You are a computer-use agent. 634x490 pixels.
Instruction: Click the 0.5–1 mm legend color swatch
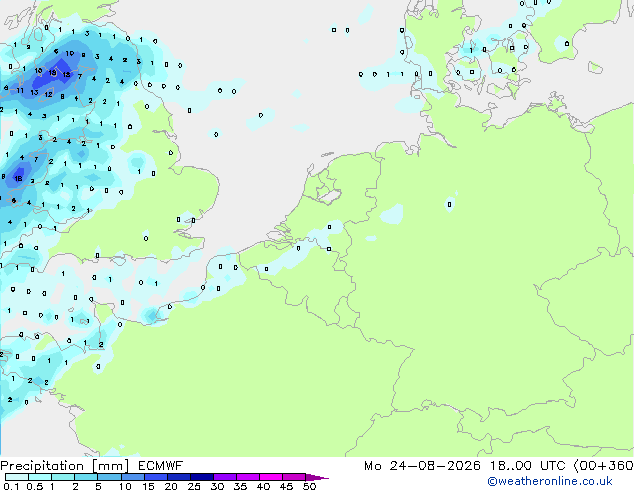40,477
